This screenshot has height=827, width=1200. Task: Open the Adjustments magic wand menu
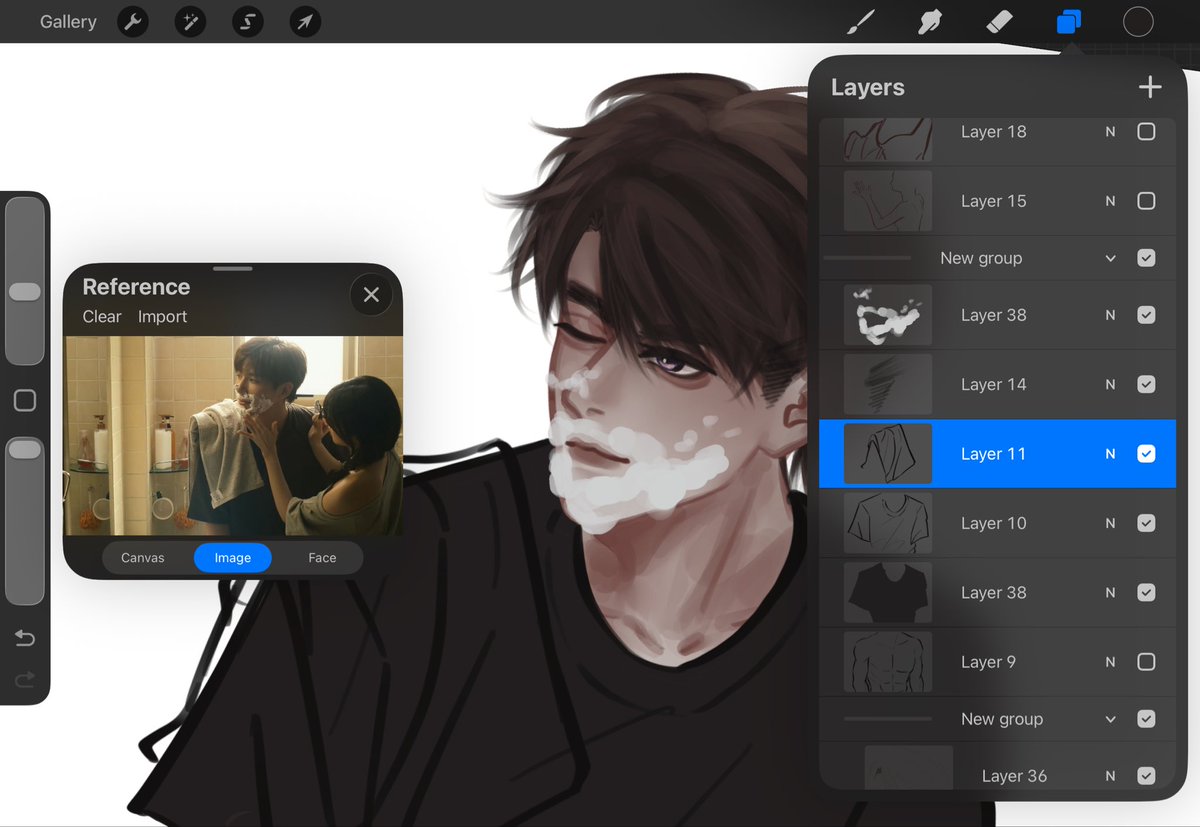[190, 21]
